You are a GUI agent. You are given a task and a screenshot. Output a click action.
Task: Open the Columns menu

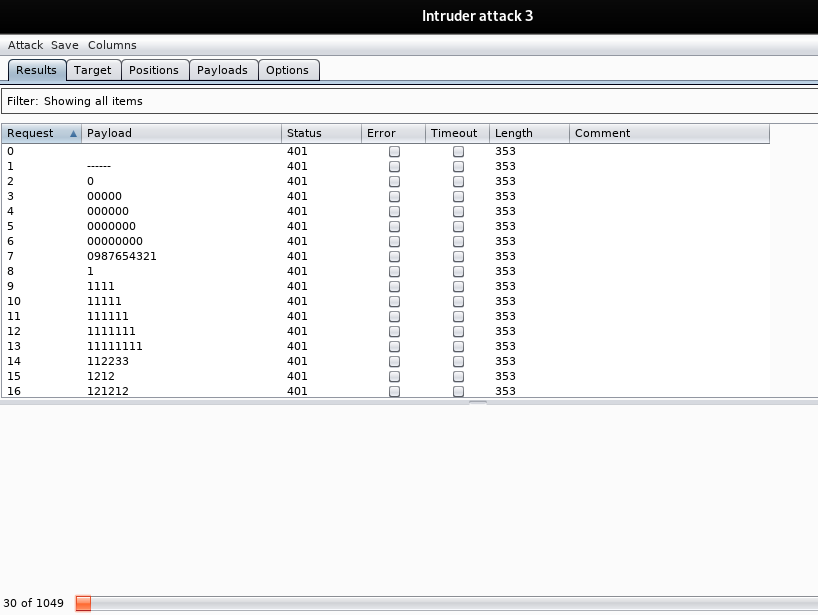[x=112, y=45]
